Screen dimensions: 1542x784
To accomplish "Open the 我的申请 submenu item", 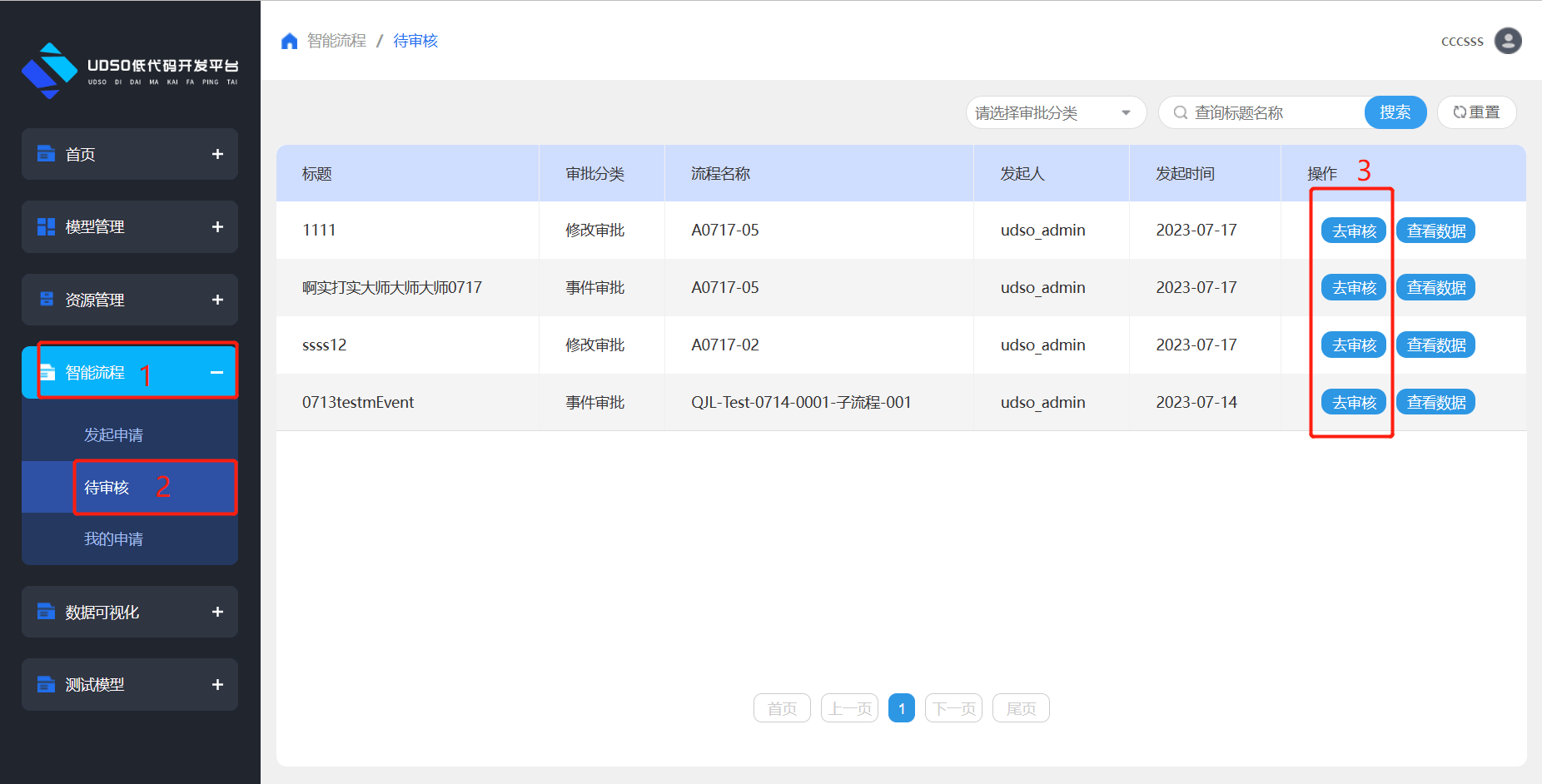I will coord(113,539).
